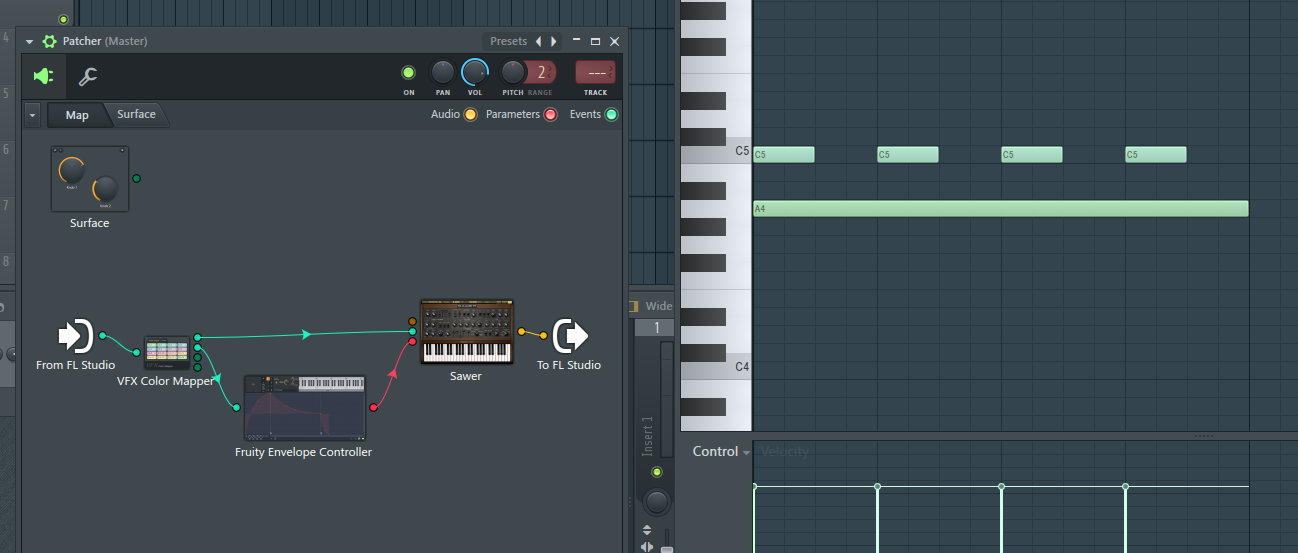
Task: Select mixer track number 1
Action: 657,328
